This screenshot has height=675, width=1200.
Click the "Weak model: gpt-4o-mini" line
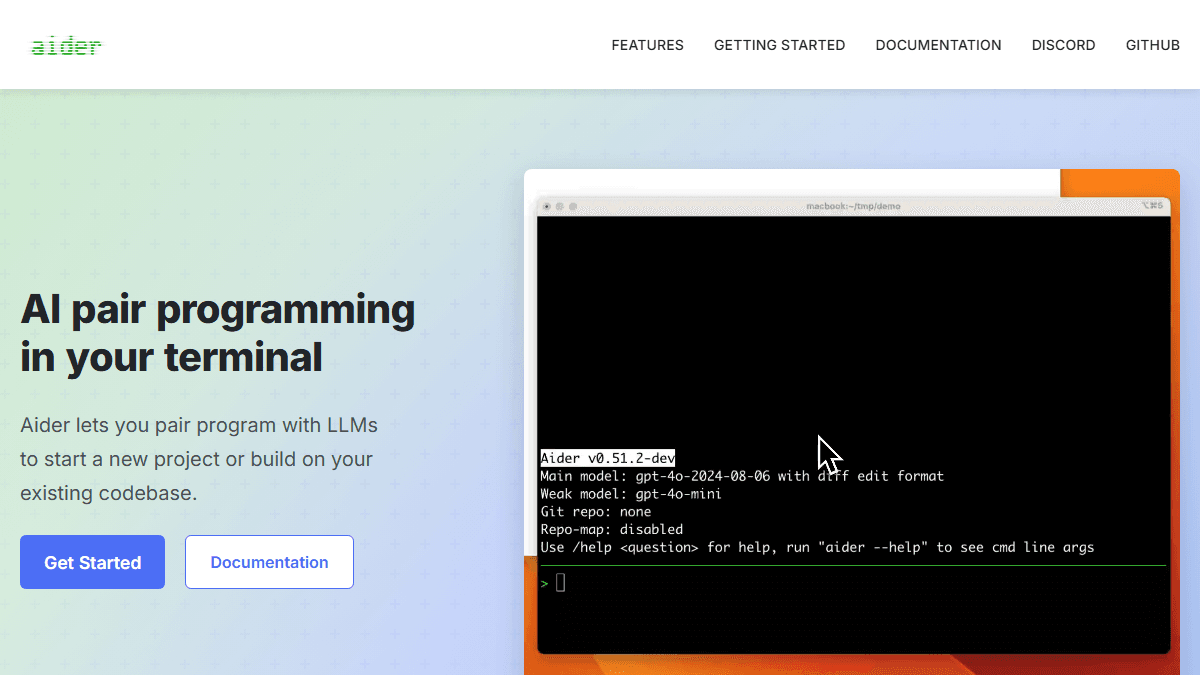[x=631, y=494]
